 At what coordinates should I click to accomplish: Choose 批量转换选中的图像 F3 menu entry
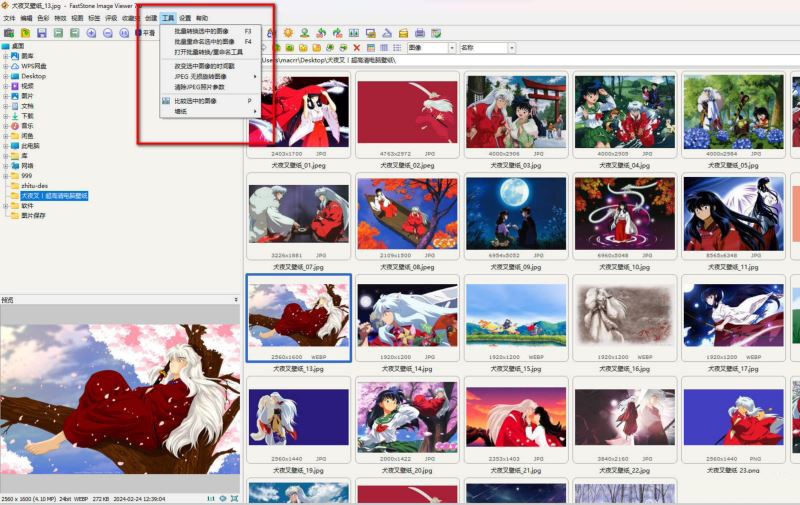[x=211, y=31]
